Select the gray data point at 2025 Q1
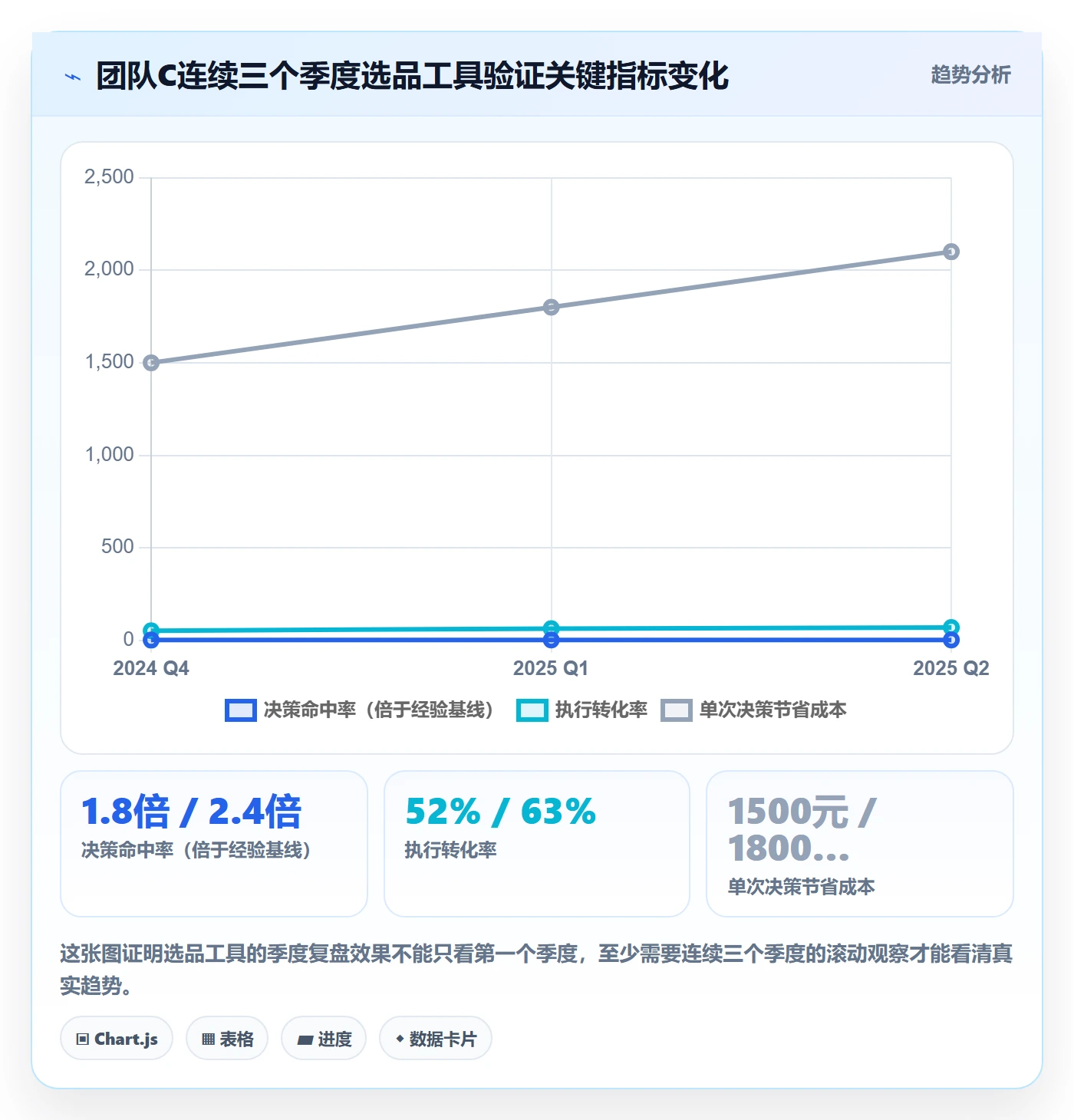Viewport: 1074px width, 1120px height. pos(551,307)
